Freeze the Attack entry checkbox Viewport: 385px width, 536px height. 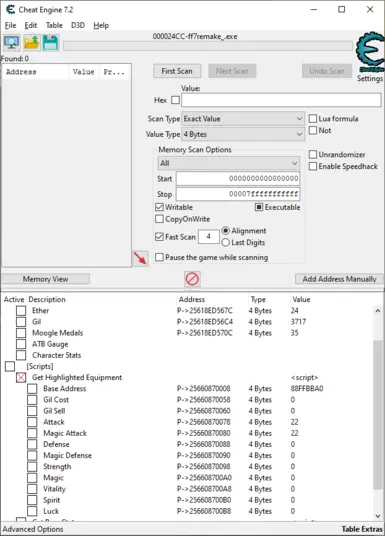coord(32,422)
